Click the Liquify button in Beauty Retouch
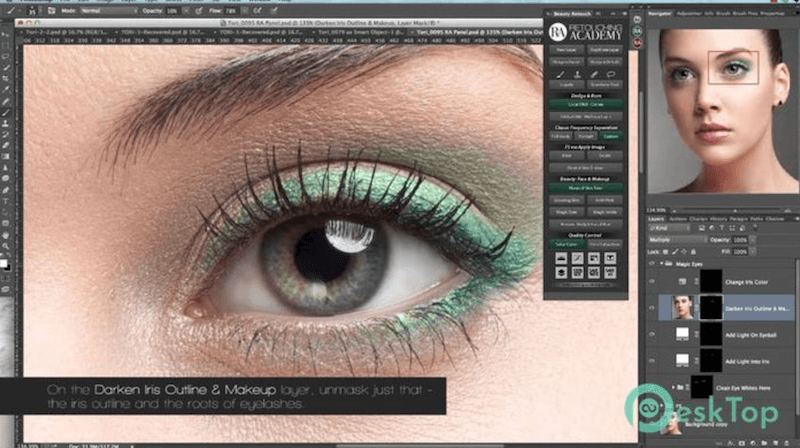 click(x=566, y=85)
